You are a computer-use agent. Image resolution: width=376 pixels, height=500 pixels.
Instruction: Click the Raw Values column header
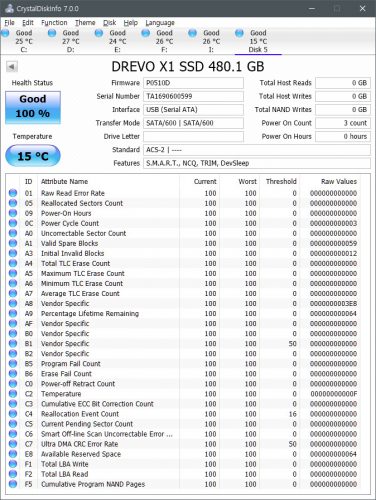point(339,182)
